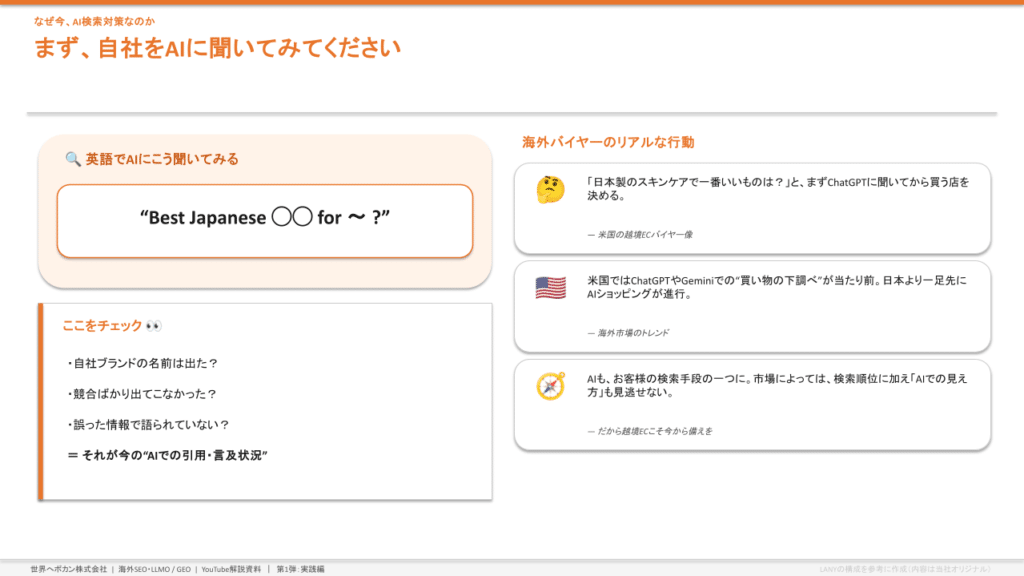Image resolution: width=1024 pixels, height=576 pixels.
Task: Click footer text 世界へボカン株式会社
Action: (69, 569)
